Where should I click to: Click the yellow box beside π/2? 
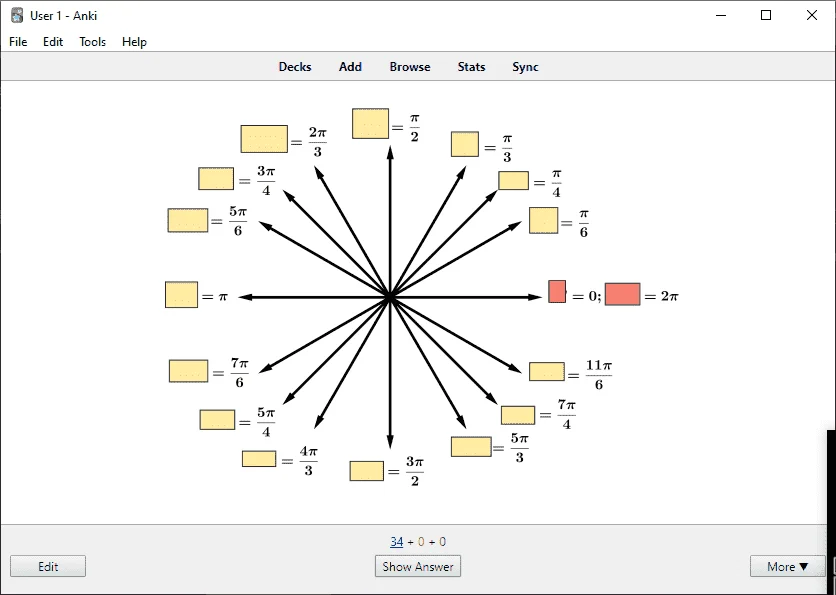point(371,124)
